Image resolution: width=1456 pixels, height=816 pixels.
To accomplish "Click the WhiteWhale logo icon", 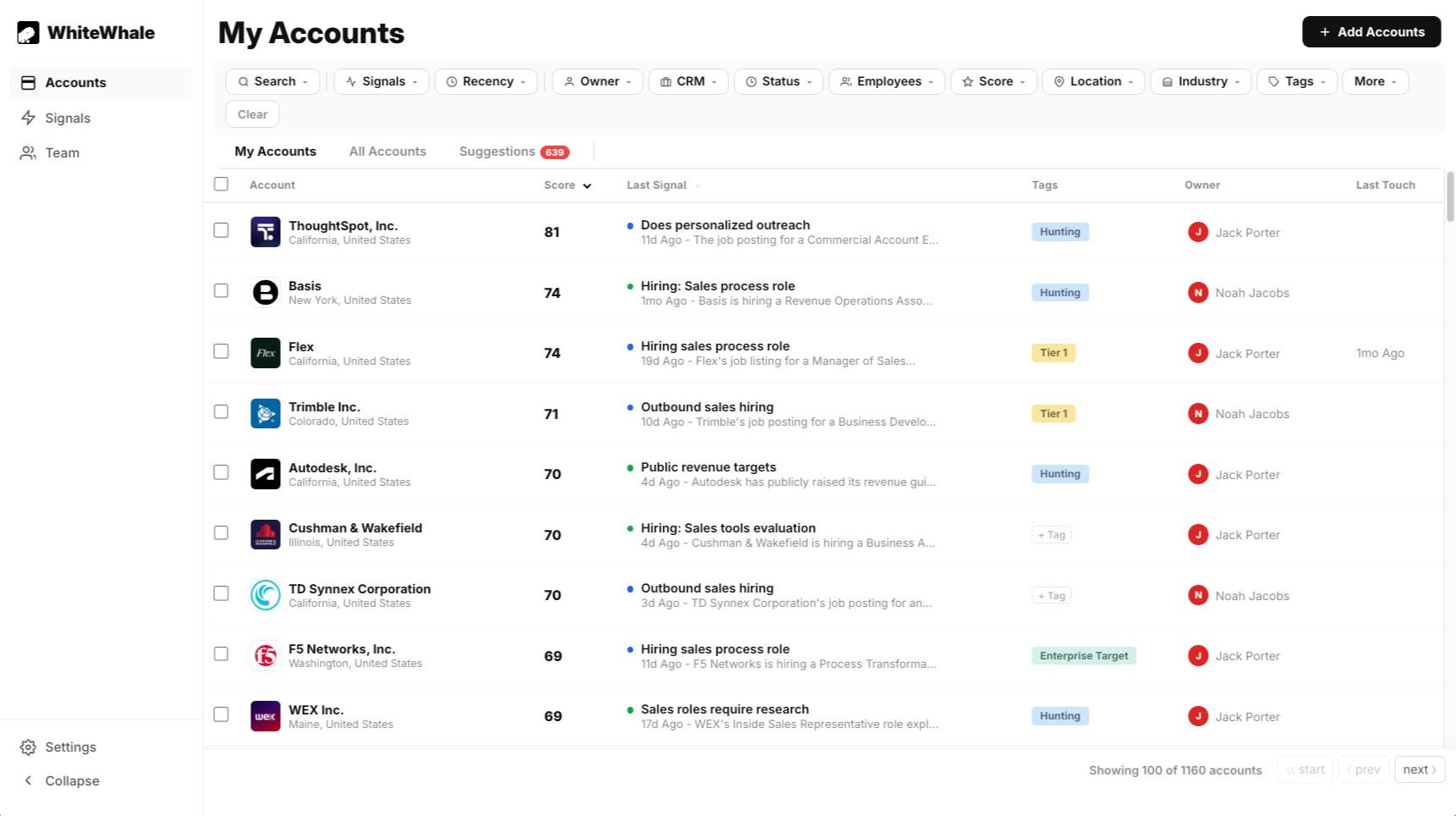I will point(28,33).
